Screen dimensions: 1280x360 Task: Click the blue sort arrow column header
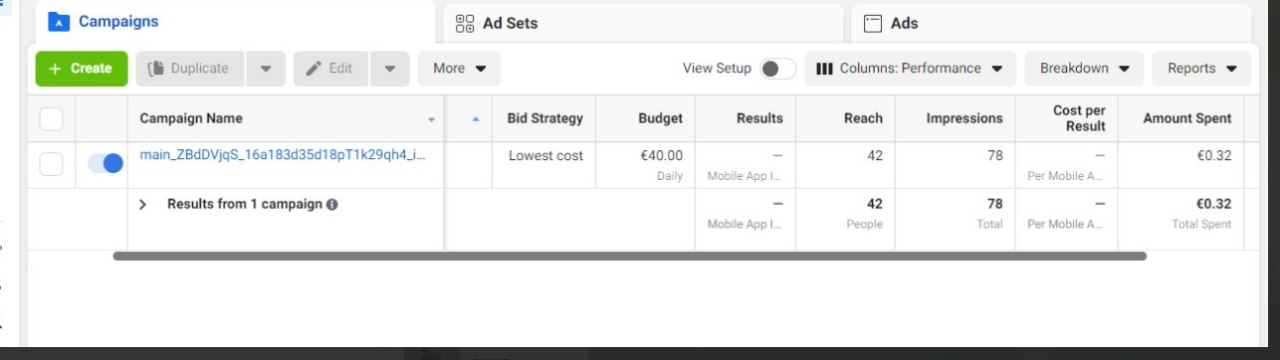(x=475, y=119)
